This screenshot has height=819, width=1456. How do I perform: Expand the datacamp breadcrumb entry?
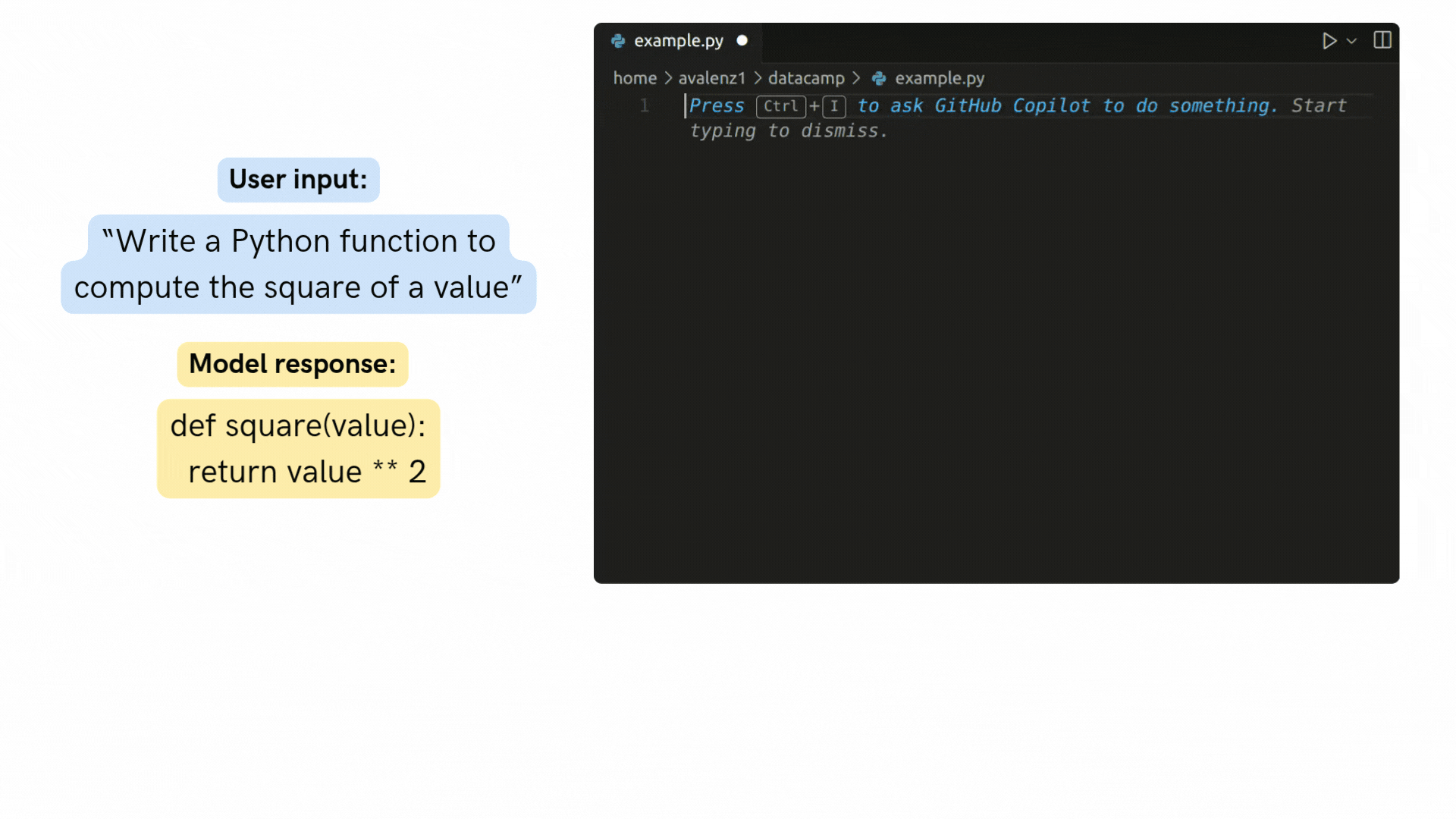[x=806, y=78]
